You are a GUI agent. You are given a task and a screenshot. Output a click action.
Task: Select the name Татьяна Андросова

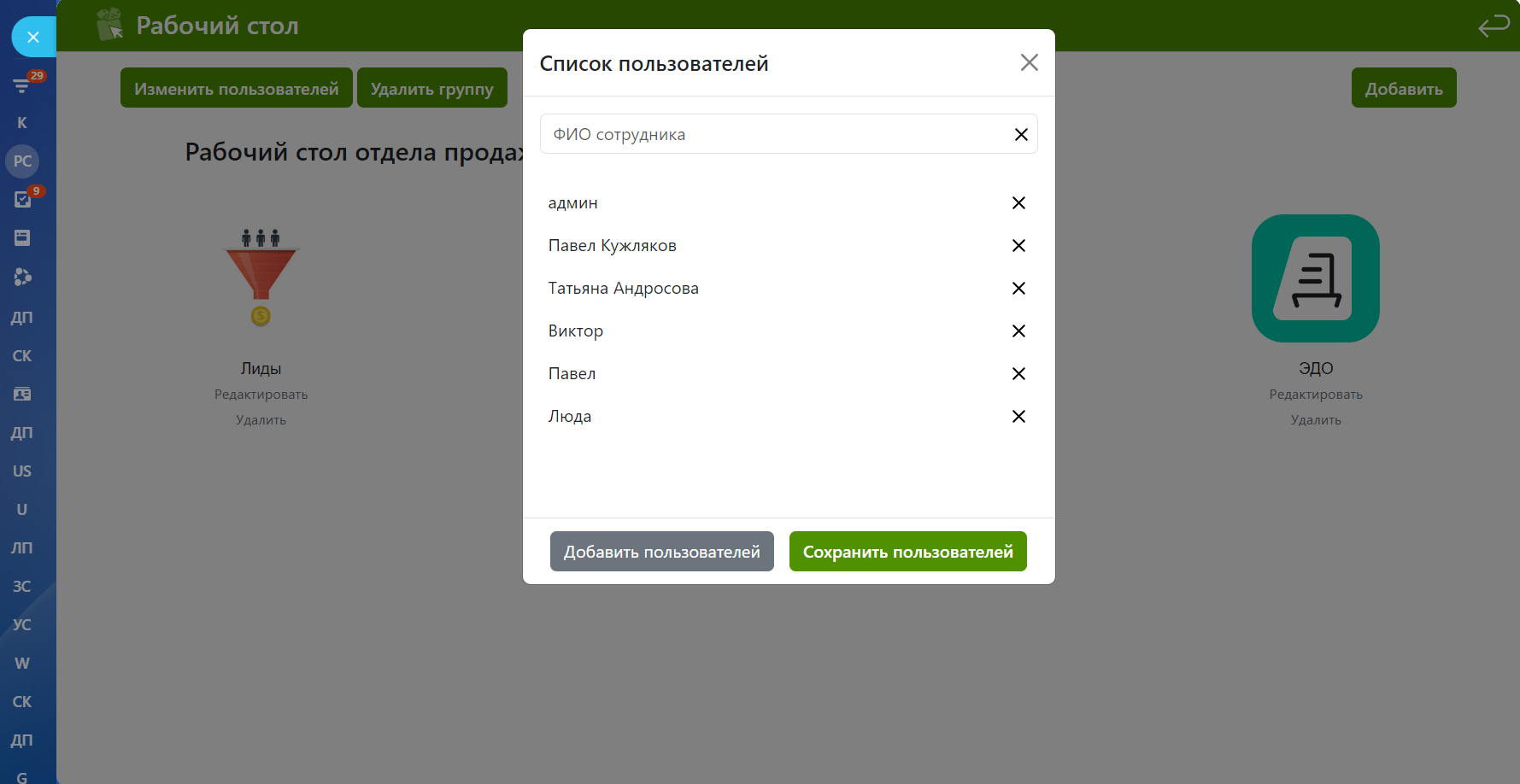click(624, 289)
